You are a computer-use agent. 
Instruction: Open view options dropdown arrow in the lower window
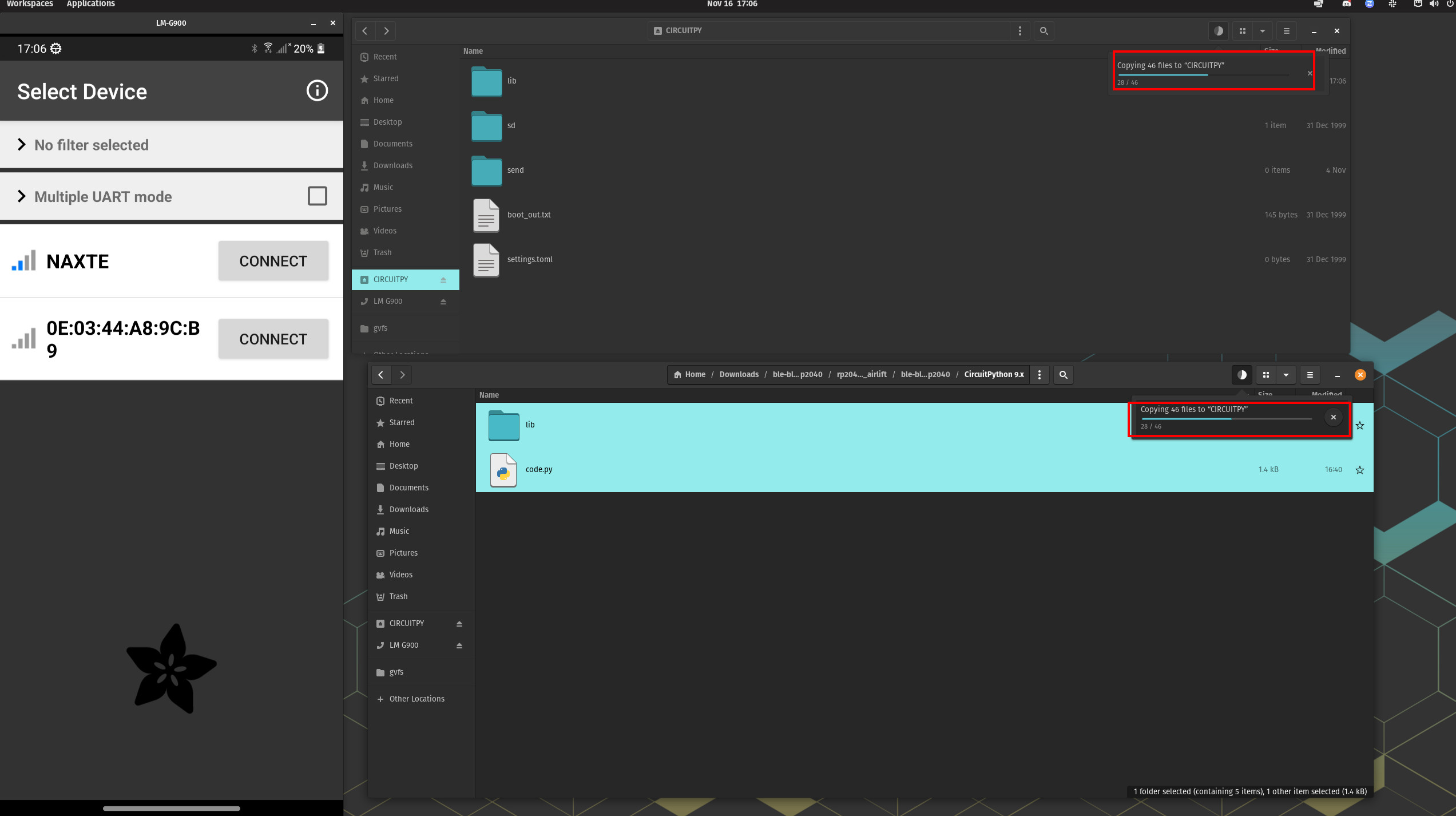tap(1286, 375)
